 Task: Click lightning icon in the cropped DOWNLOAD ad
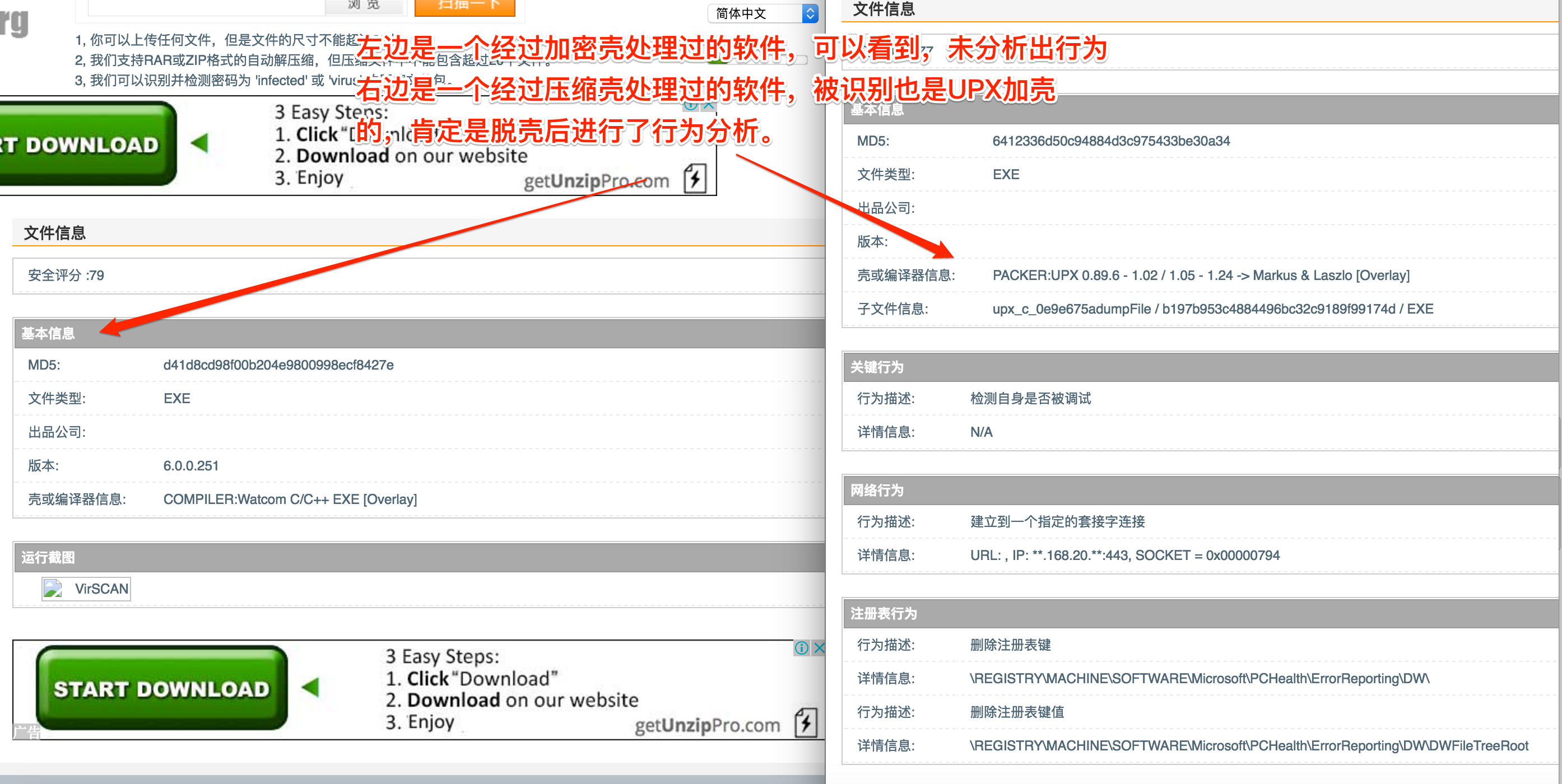coord(695,178)
